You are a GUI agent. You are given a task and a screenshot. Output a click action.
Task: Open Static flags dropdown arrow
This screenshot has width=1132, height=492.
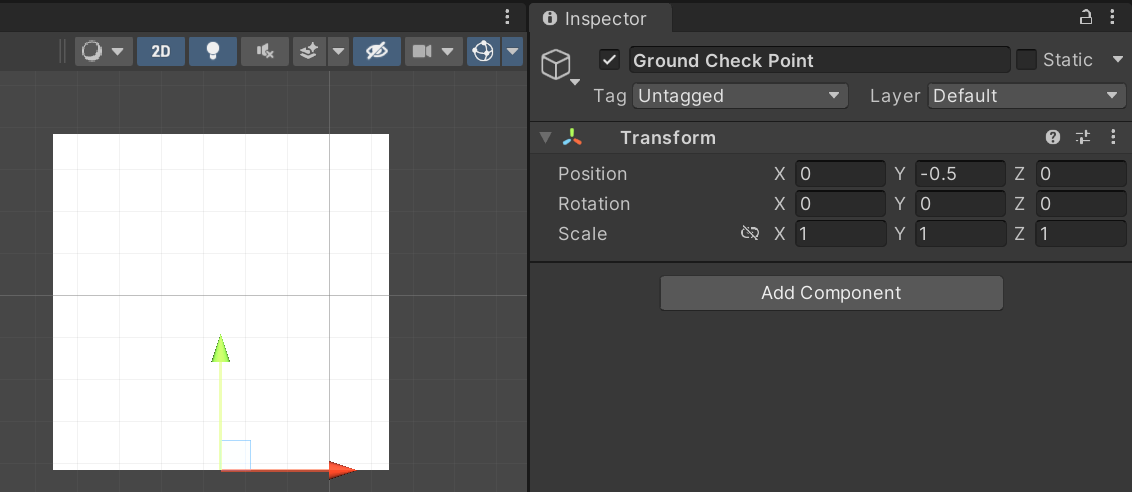(x=1118, y=60)
